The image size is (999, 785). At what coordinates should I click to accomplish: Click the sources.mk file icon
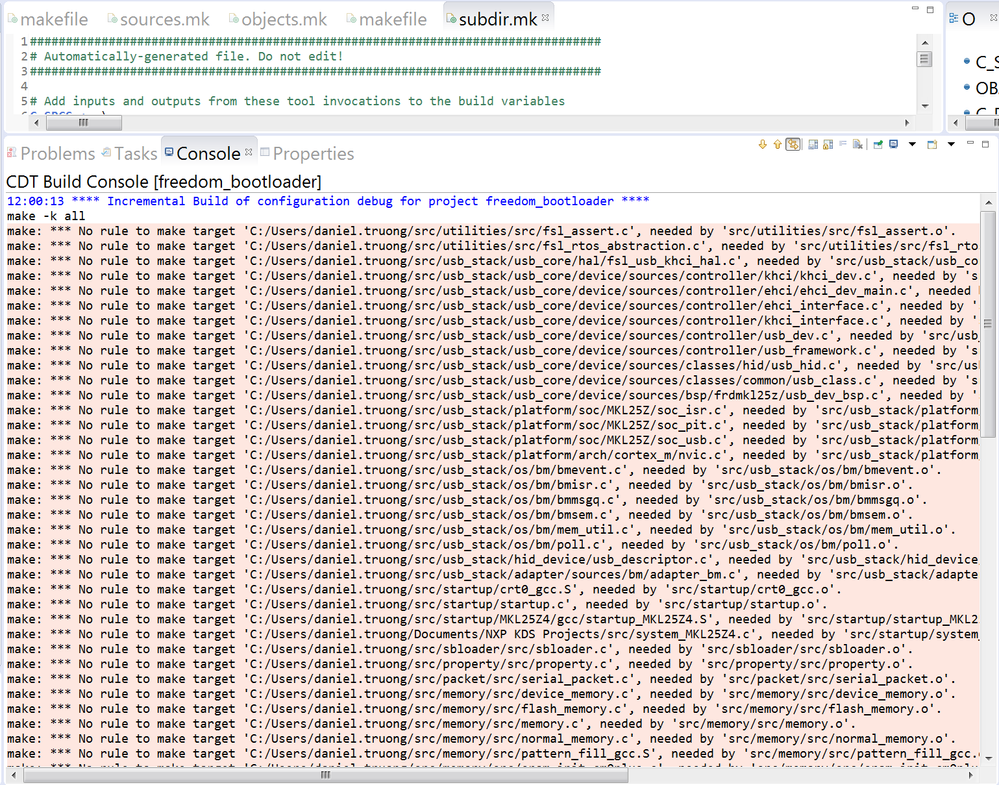click(x=113, y=19)
